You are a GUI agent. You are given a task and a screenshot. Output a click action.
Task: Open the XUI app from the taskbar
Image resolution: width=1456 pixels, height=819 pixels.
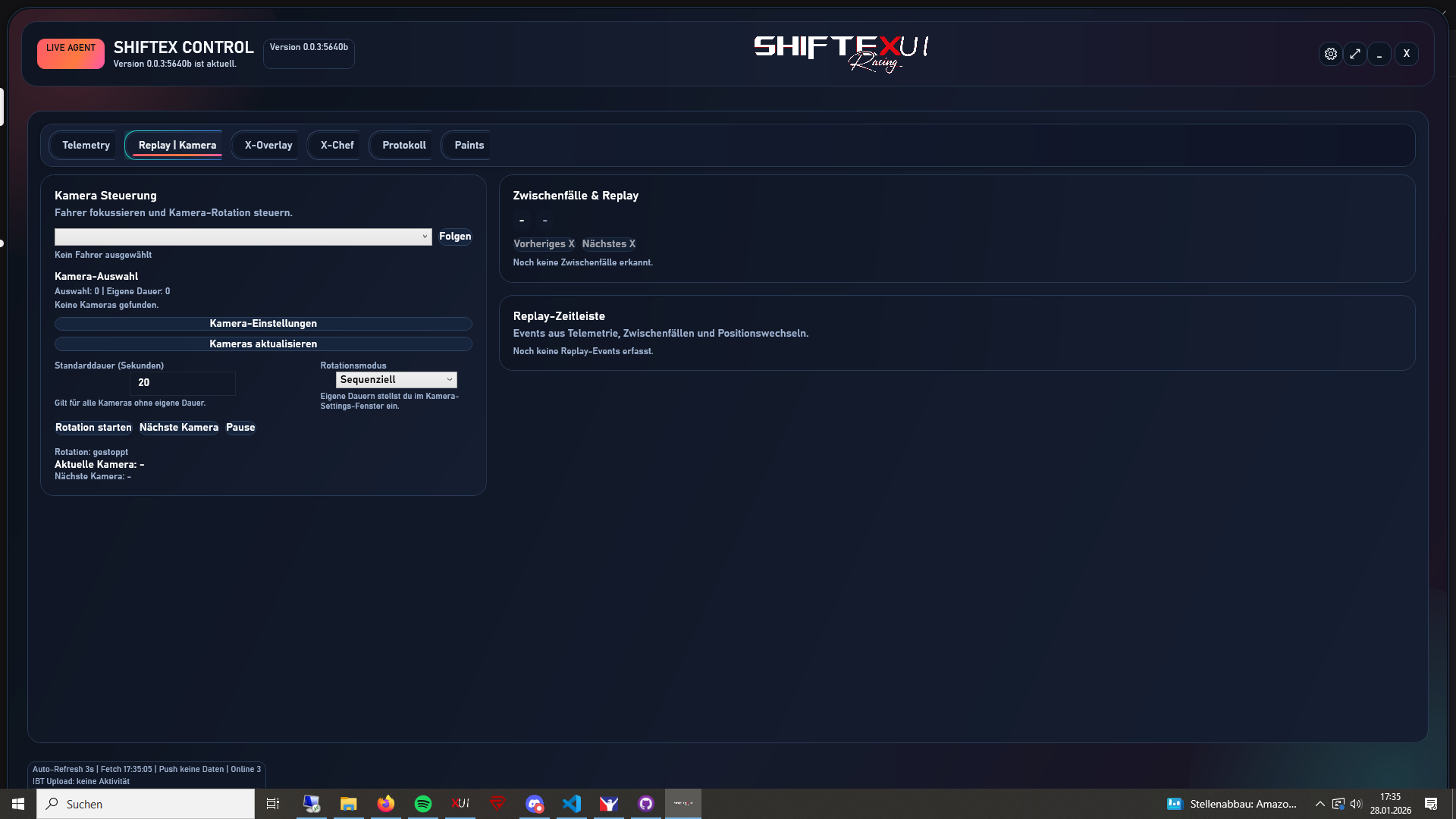click(x=460, y=804)
